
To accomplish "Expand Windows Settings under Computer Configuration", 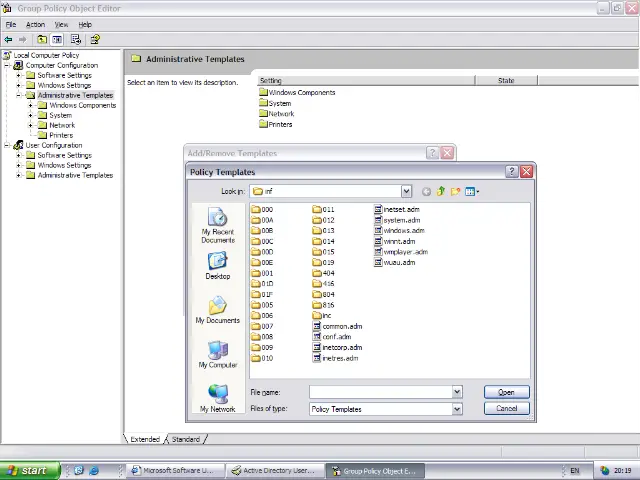I will pos(18,85).
